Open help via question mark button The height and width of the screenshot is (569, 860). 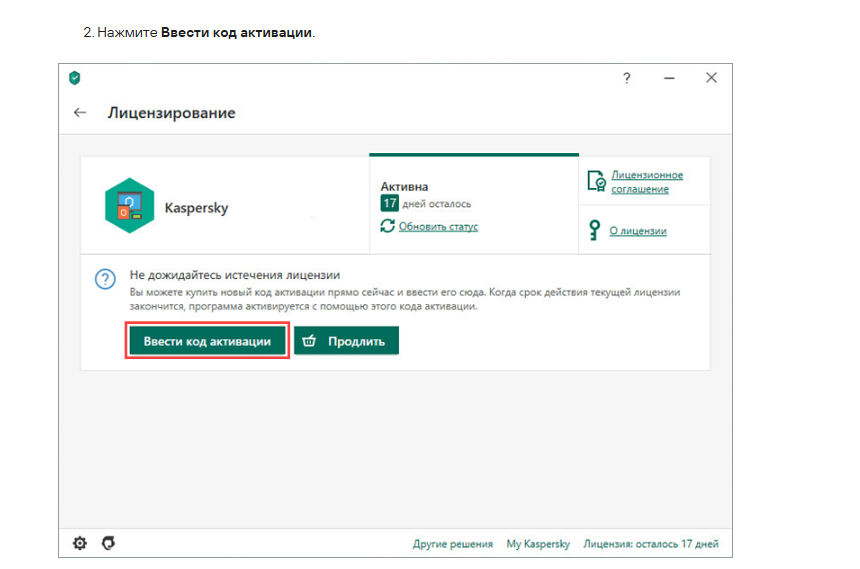pos(627,78)
